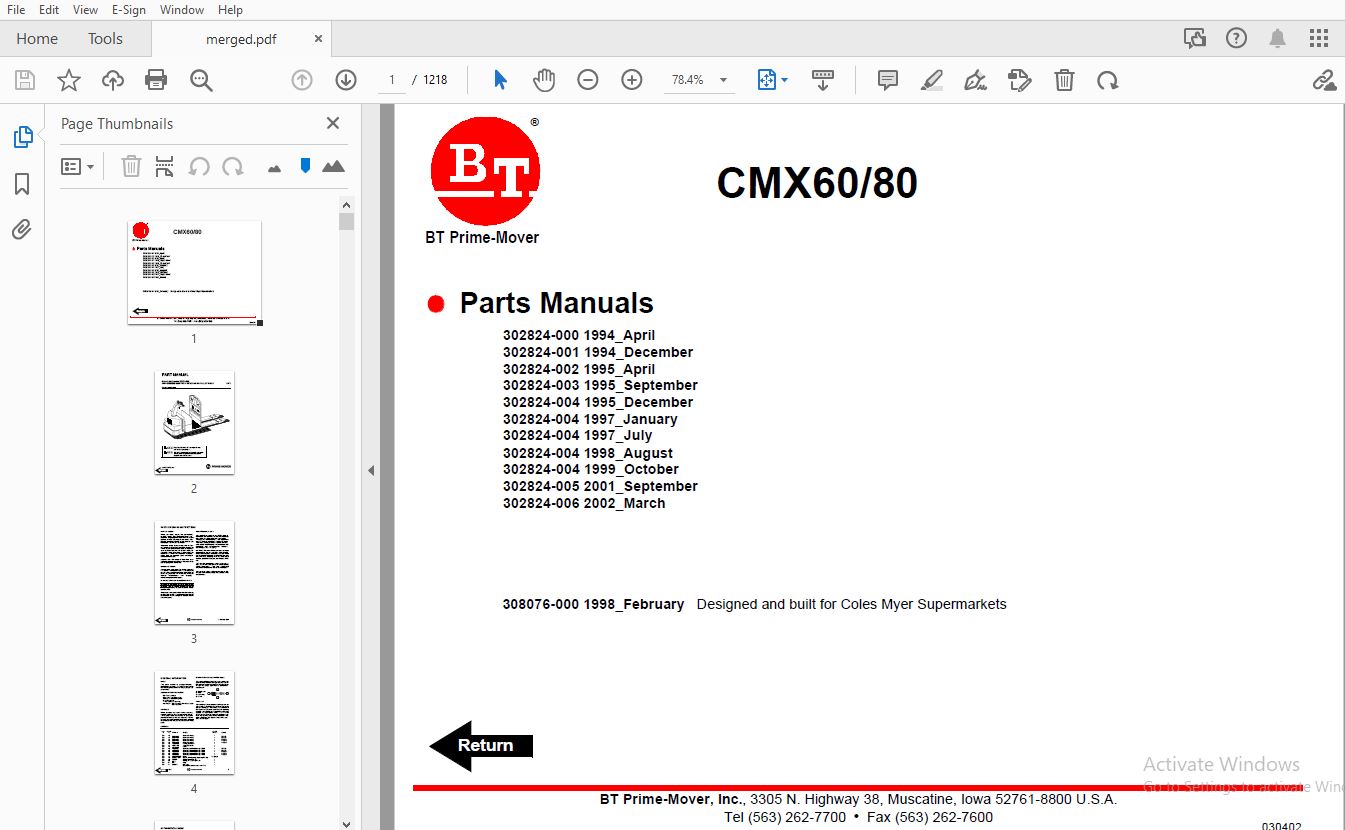
Task: Switch to the Tools tab
Action: [105, 38]
